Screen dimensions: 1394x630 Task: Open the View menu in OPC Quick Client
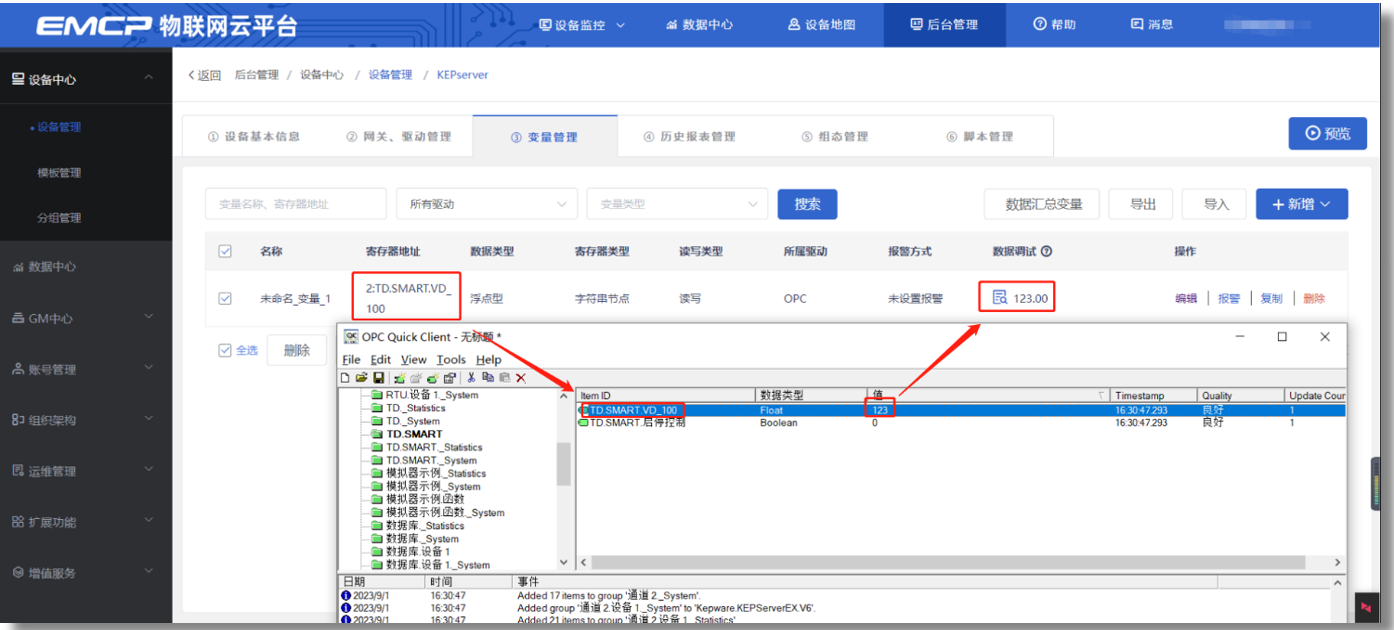[x=414, y=360]
